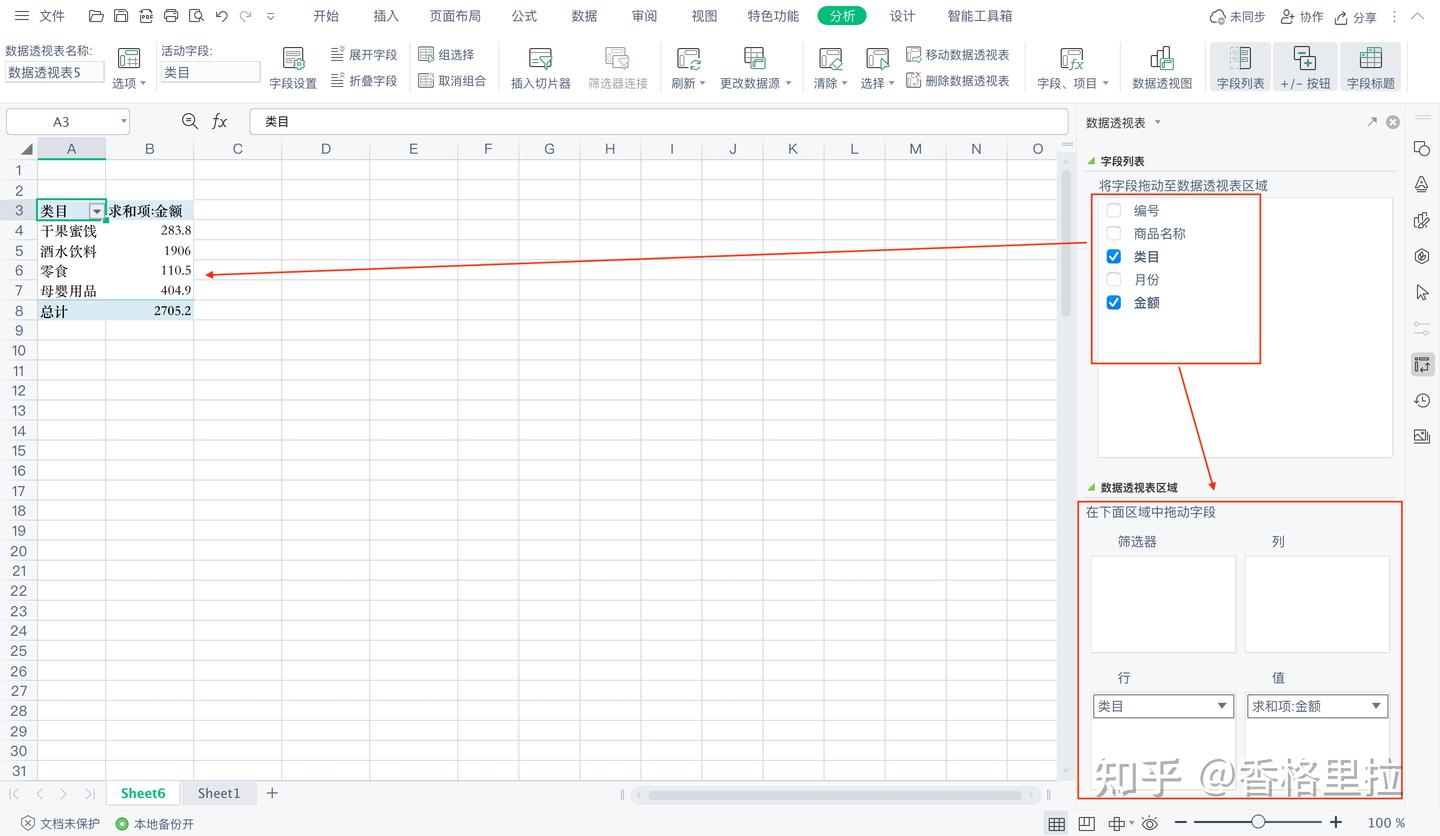Click the zoom slider handle
The width and height of the screenshot is (1440, 836).
[x=1258, y=822]
